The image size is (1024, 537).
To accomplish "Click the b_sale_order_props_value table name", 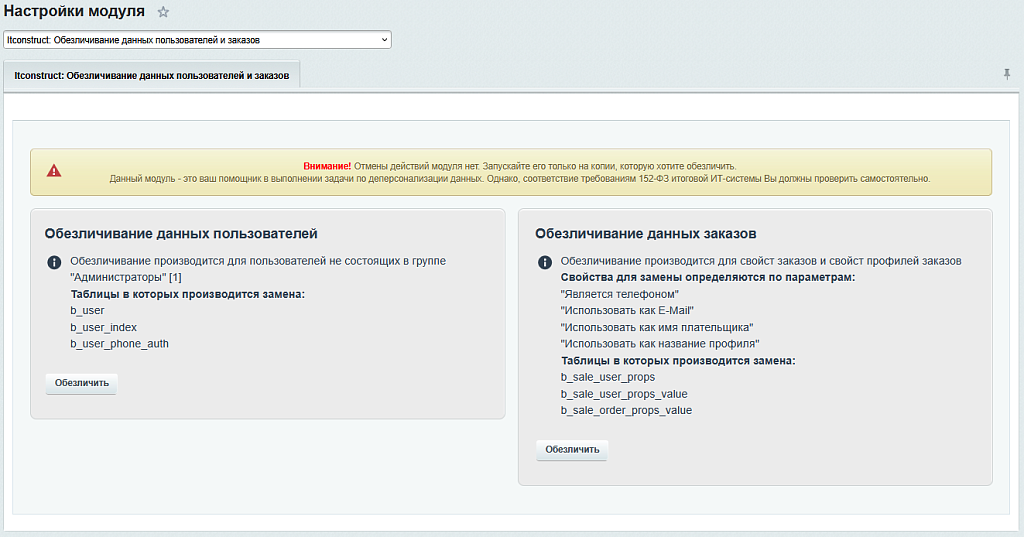I will click(x=626, y=410).
